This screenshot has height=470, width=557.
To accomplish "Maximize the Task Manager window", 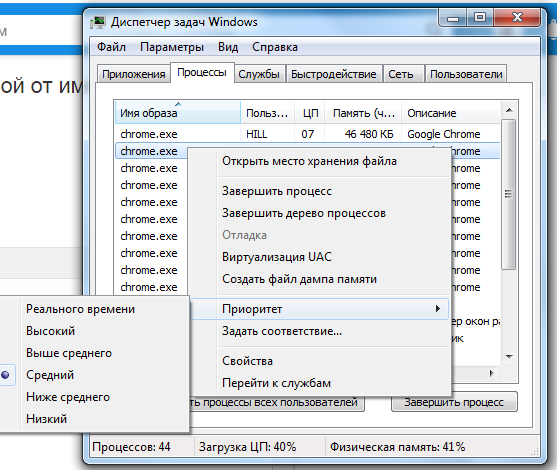I will 480,17.
